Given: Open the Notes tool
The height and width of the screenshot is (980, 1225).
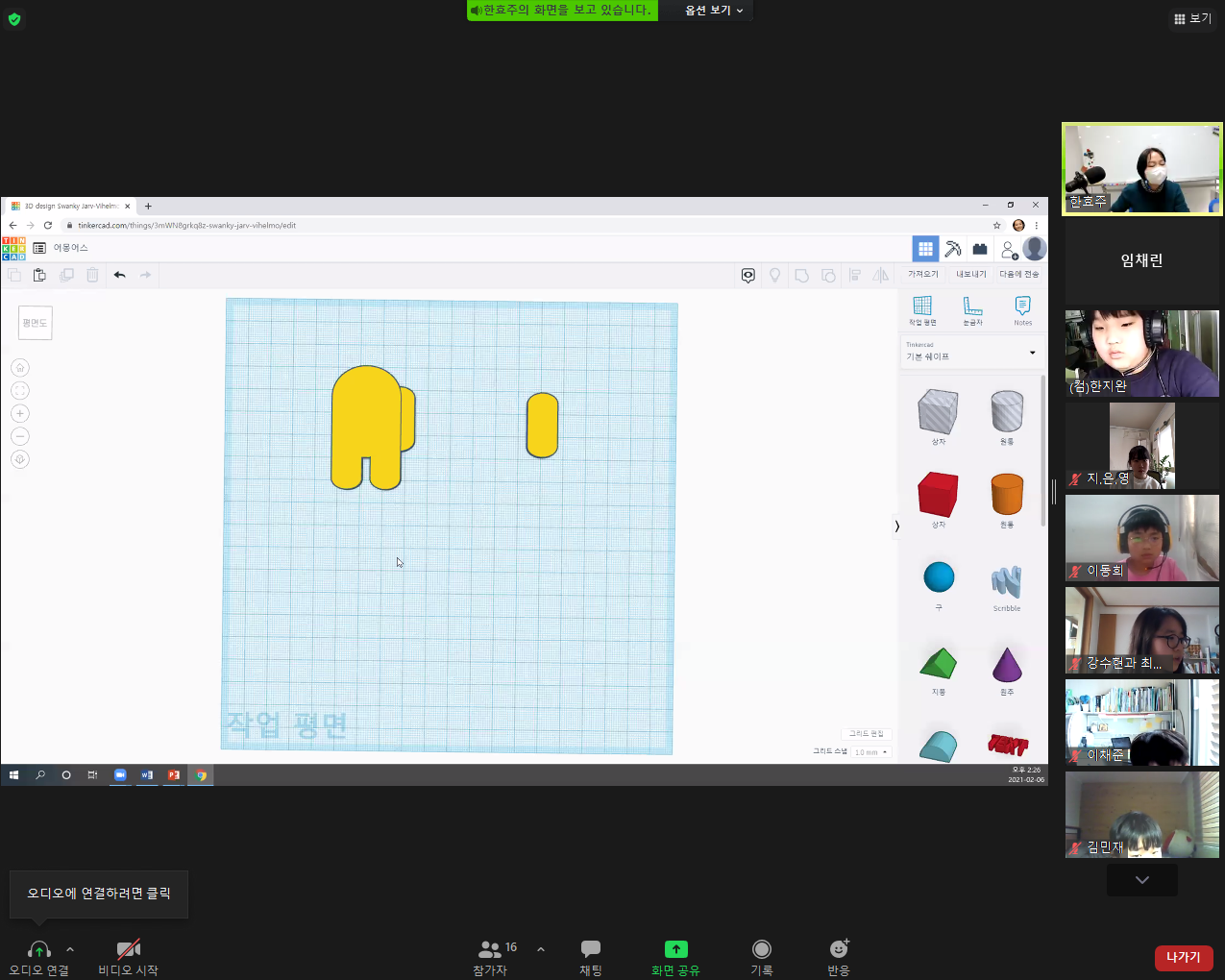Looking at the screenshot, I should [x=1023, y=310].
